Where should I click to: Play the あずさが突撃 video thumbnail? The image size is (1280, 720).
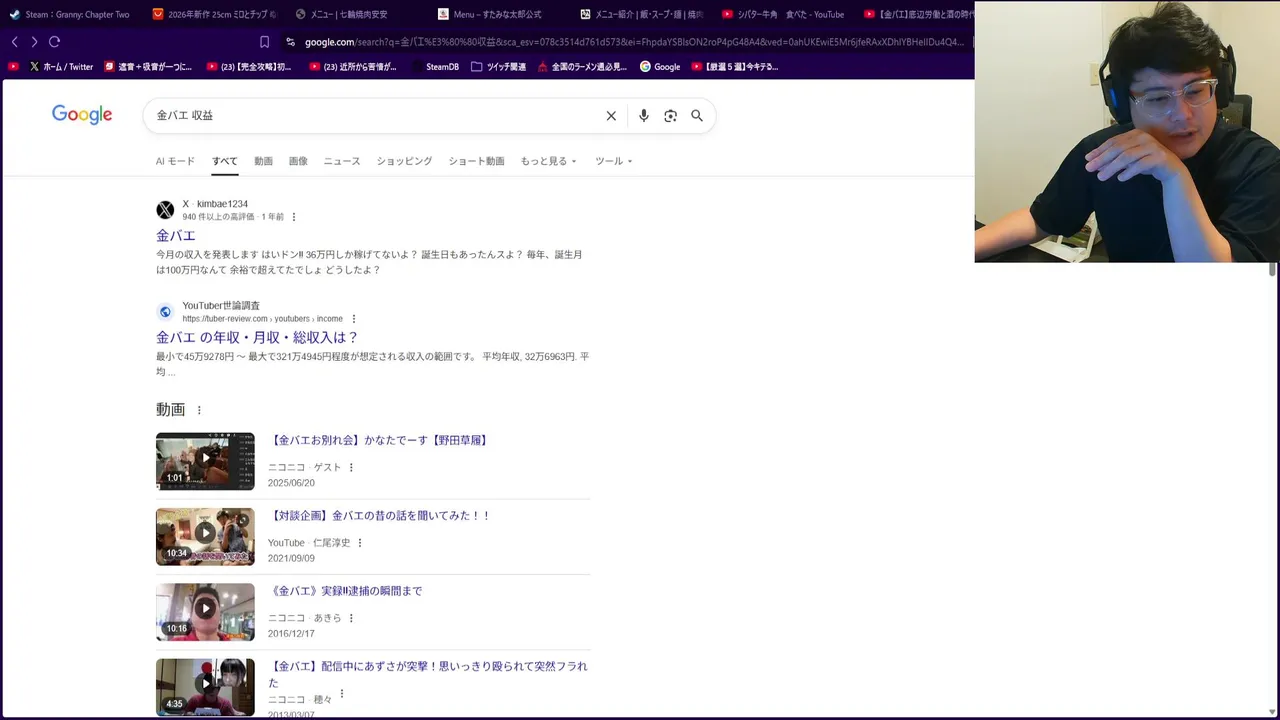point(205,687)
